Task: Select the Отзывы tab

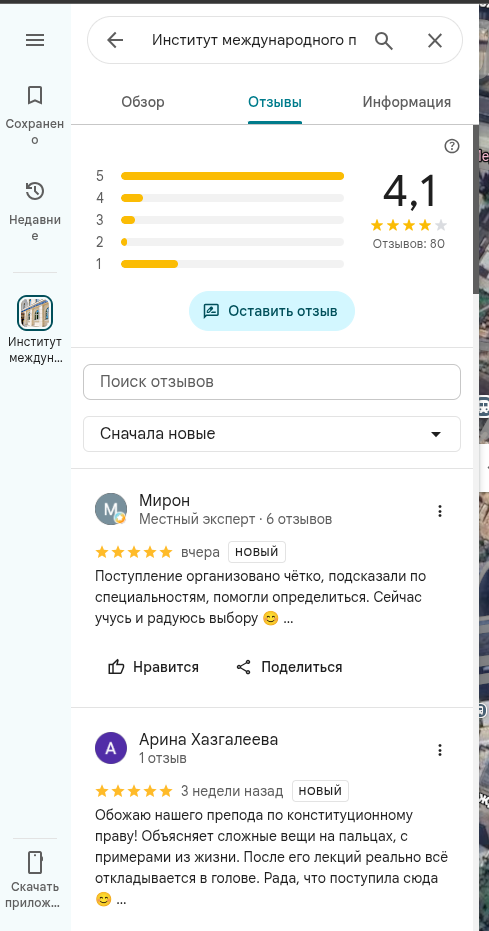Action: point(275,102)
